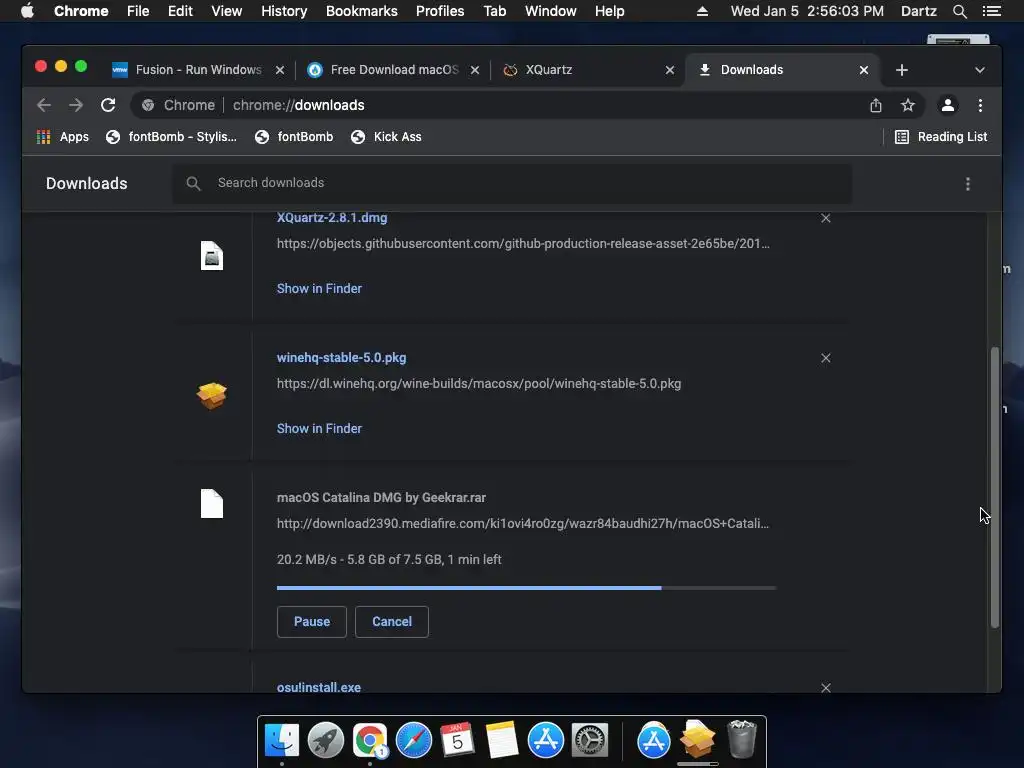The width and height of the screenshot is (1024, 768).
Task: Open the History menu
Action: coord(284,11)
